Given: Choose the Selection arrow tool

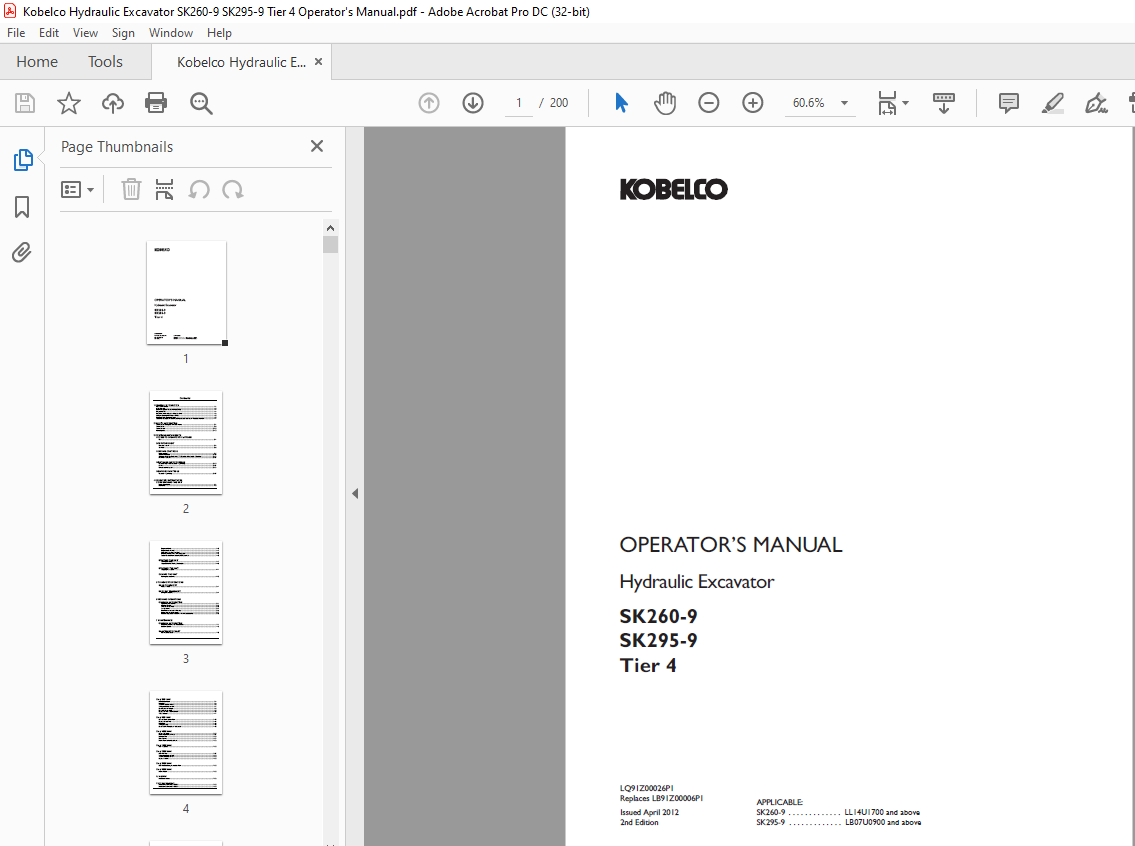Looking at the screenshot, I should [x=621, y=103].
